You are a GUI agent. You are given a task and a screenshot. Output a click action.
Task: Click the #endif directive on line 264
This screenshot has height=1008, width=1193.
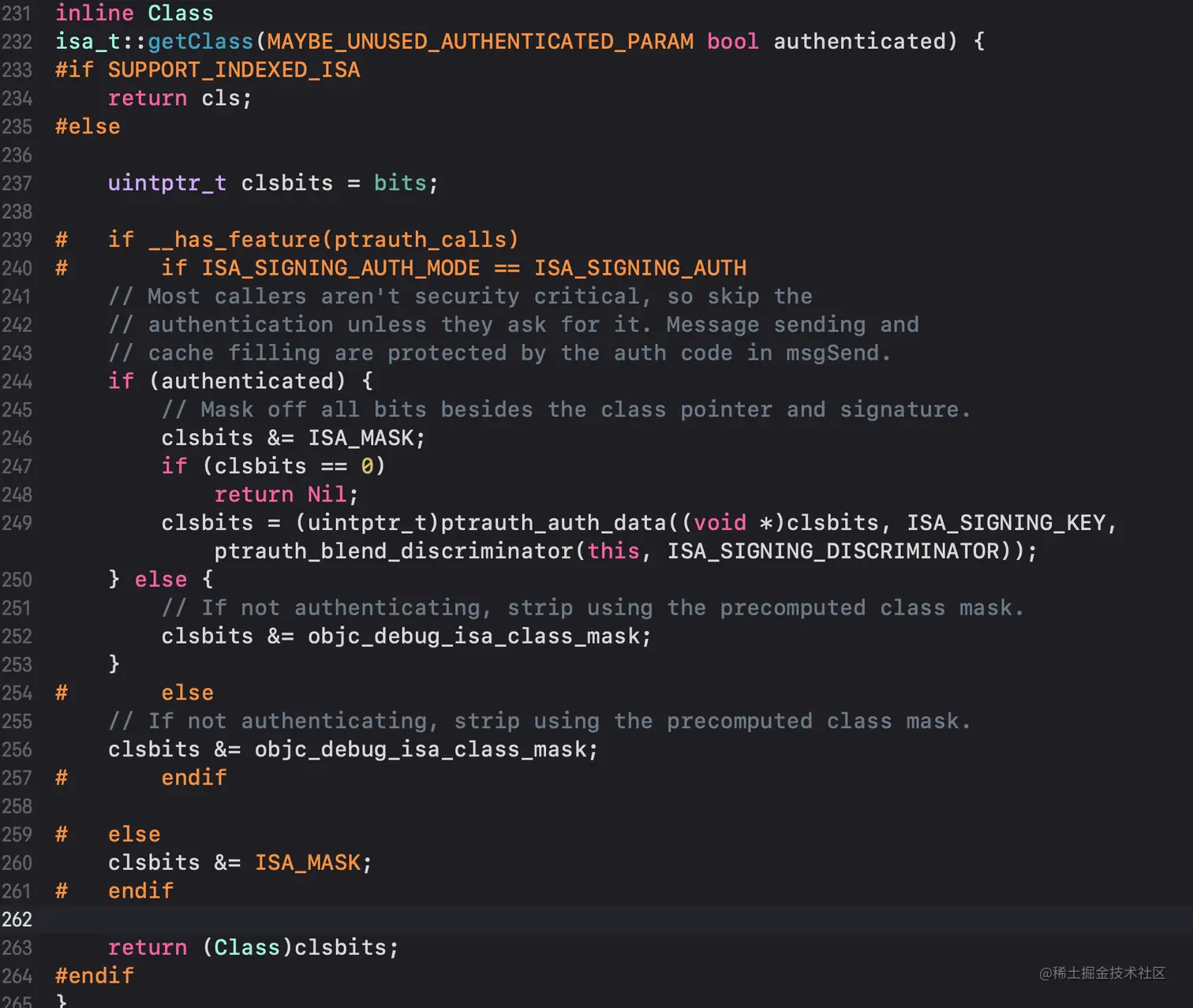point(95,976)
